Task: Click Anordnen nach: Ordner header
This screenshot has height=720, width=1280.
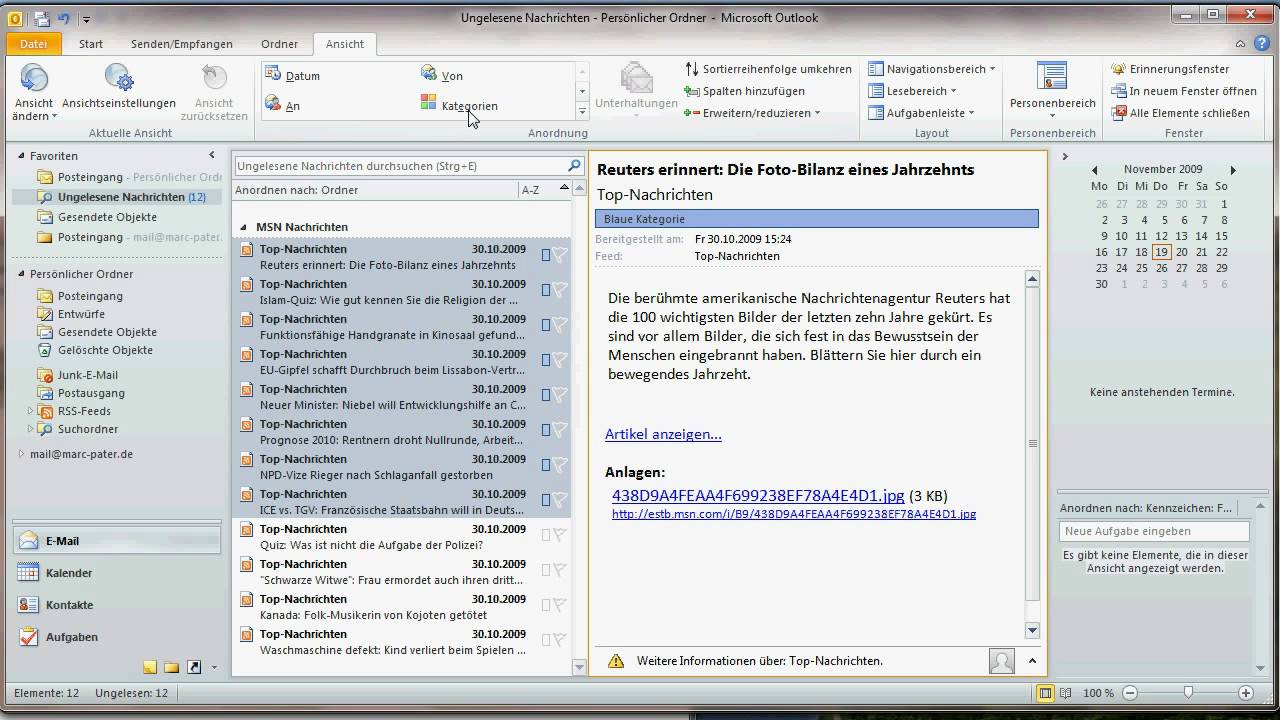Action: [296, 190]
